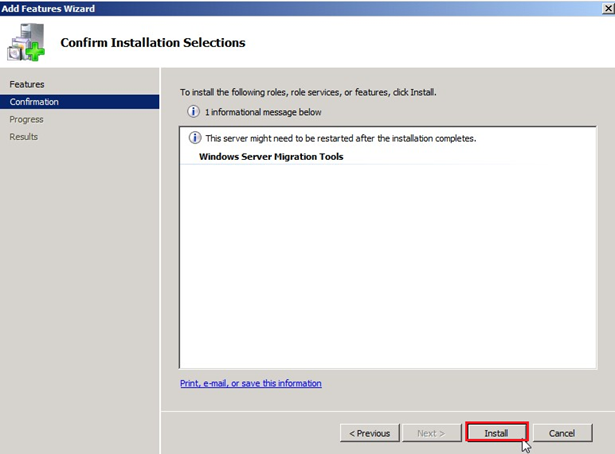Image resolution: width=615 pixels, height=454 pixels.
Task: Click '1 informational message below' text
Action: pos(263,112)
